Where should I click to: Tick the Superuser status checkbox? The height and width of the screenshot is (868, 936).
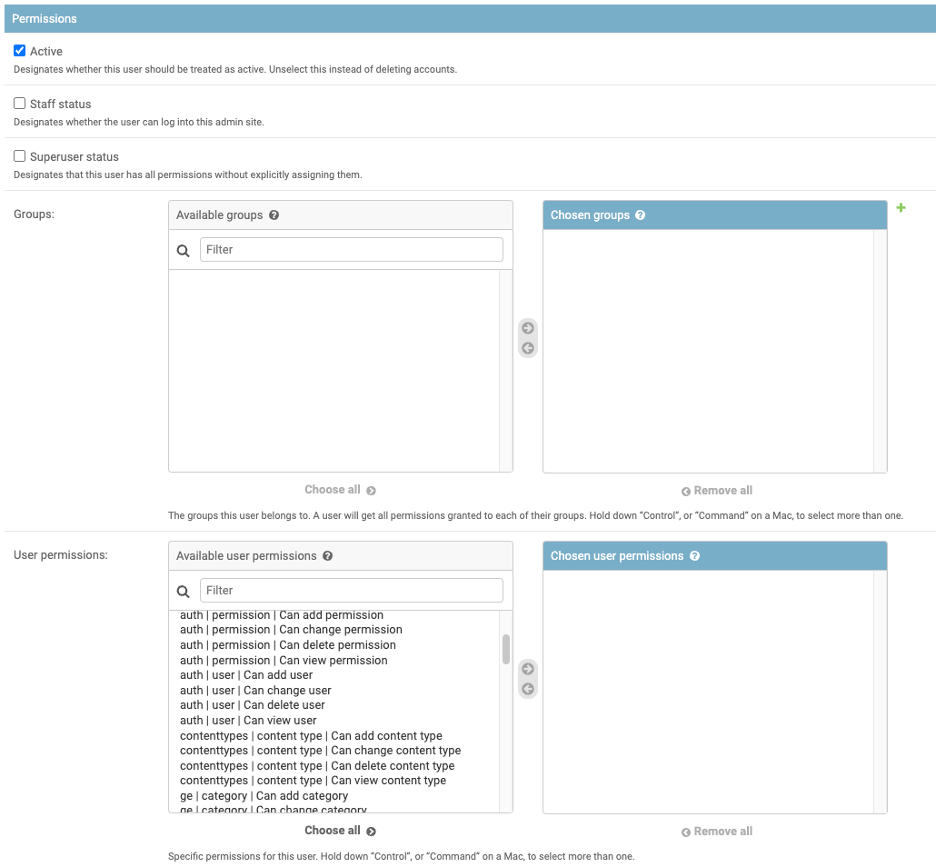(20, 156)
